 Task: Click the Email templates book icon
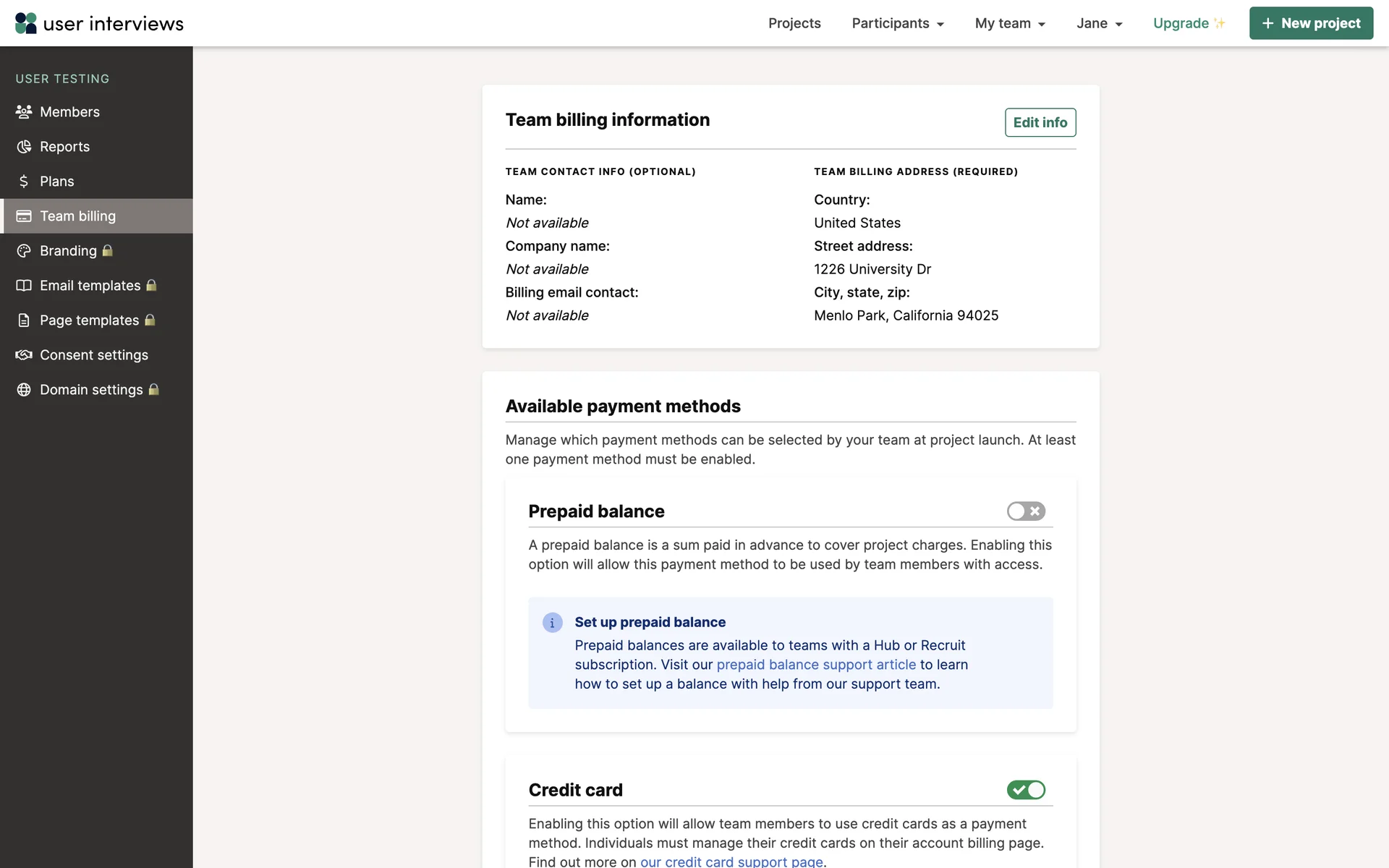coord(24,286)
